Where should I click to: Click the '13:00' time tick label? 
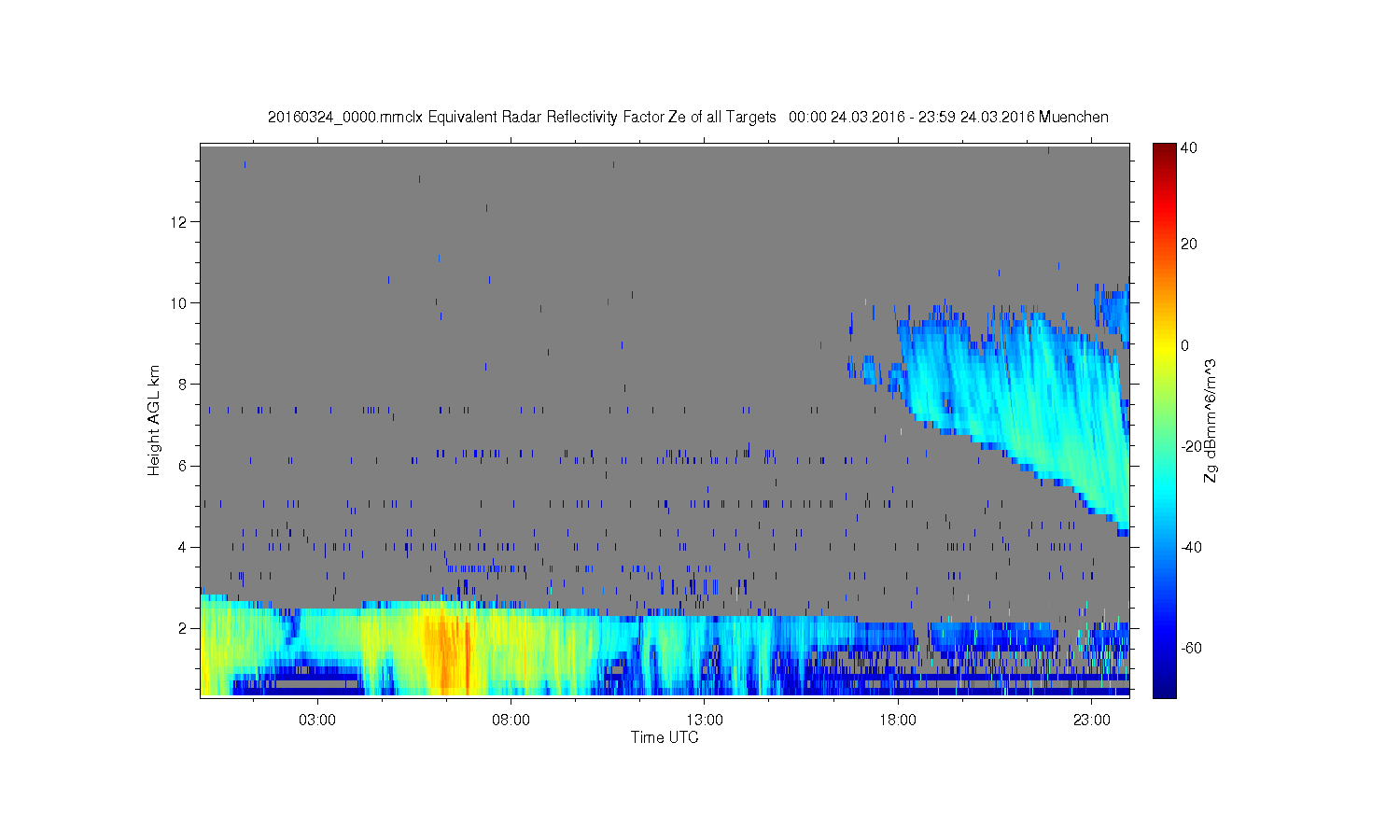coord(705,721)
